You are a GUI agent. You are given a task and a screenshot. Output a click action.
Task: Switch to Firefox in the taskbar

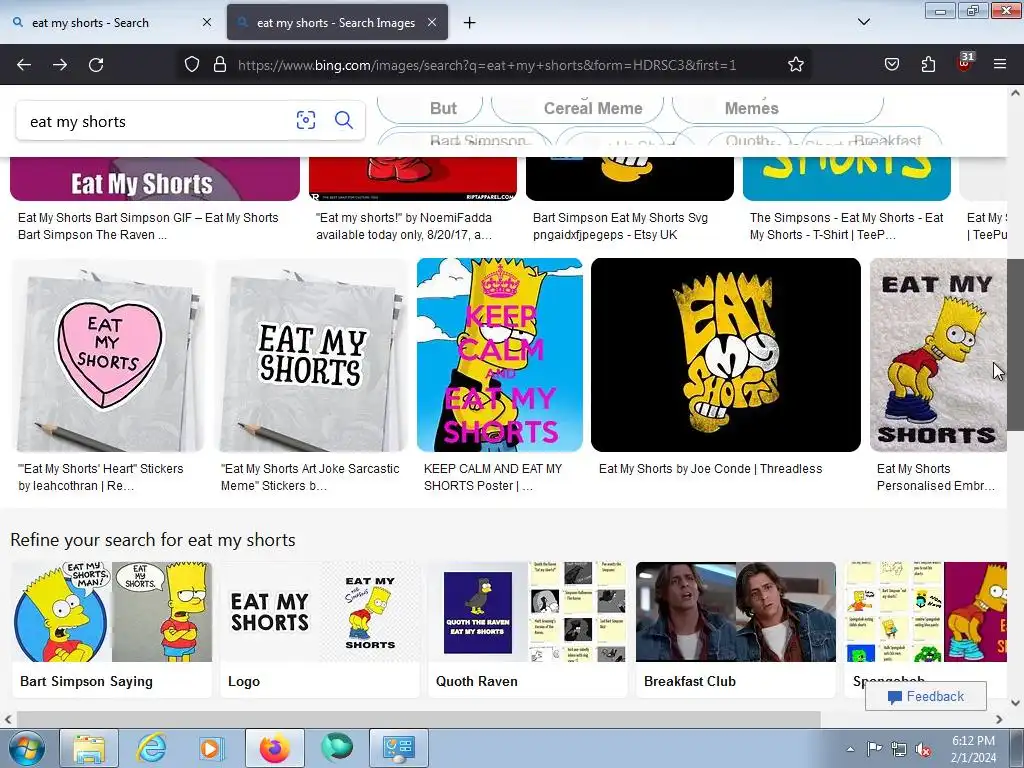tap(274, 748)
